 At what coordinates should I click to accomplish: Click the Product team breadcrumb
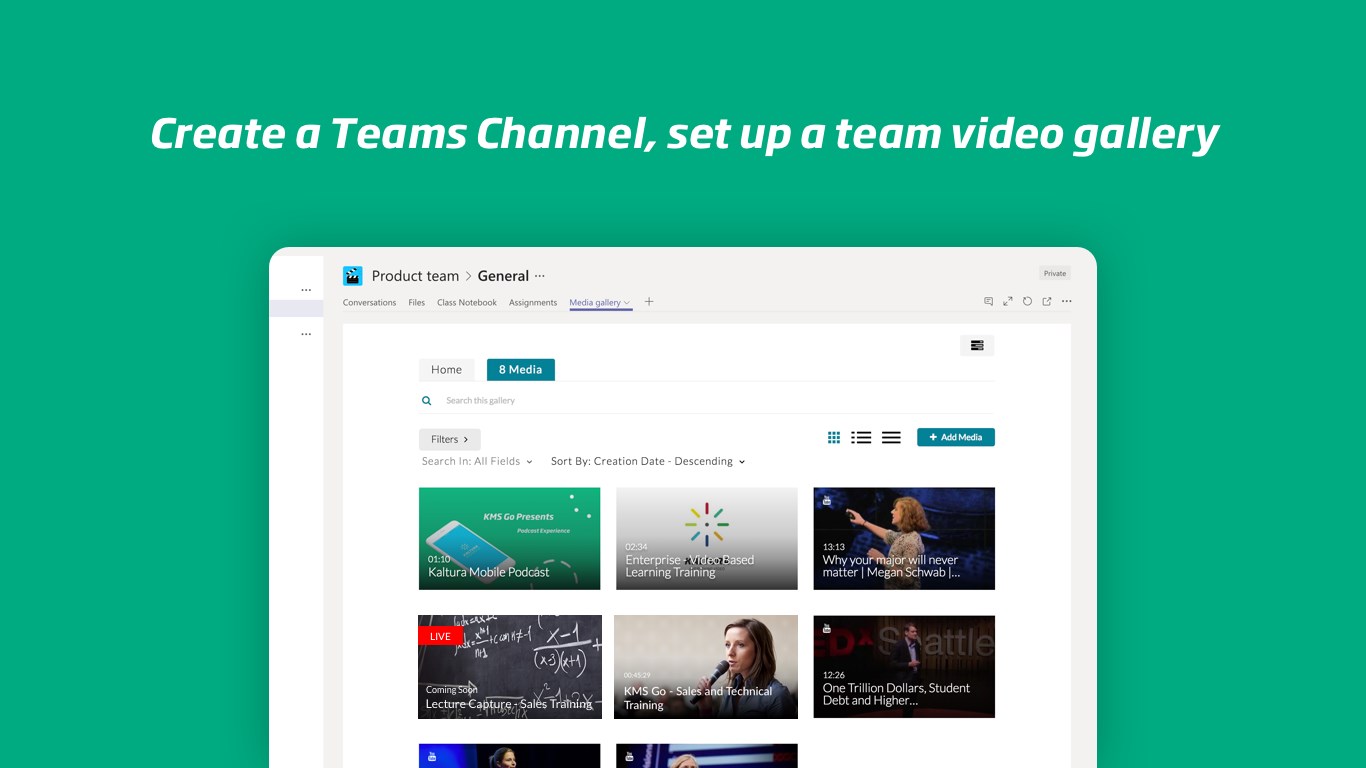pos(415,276)
